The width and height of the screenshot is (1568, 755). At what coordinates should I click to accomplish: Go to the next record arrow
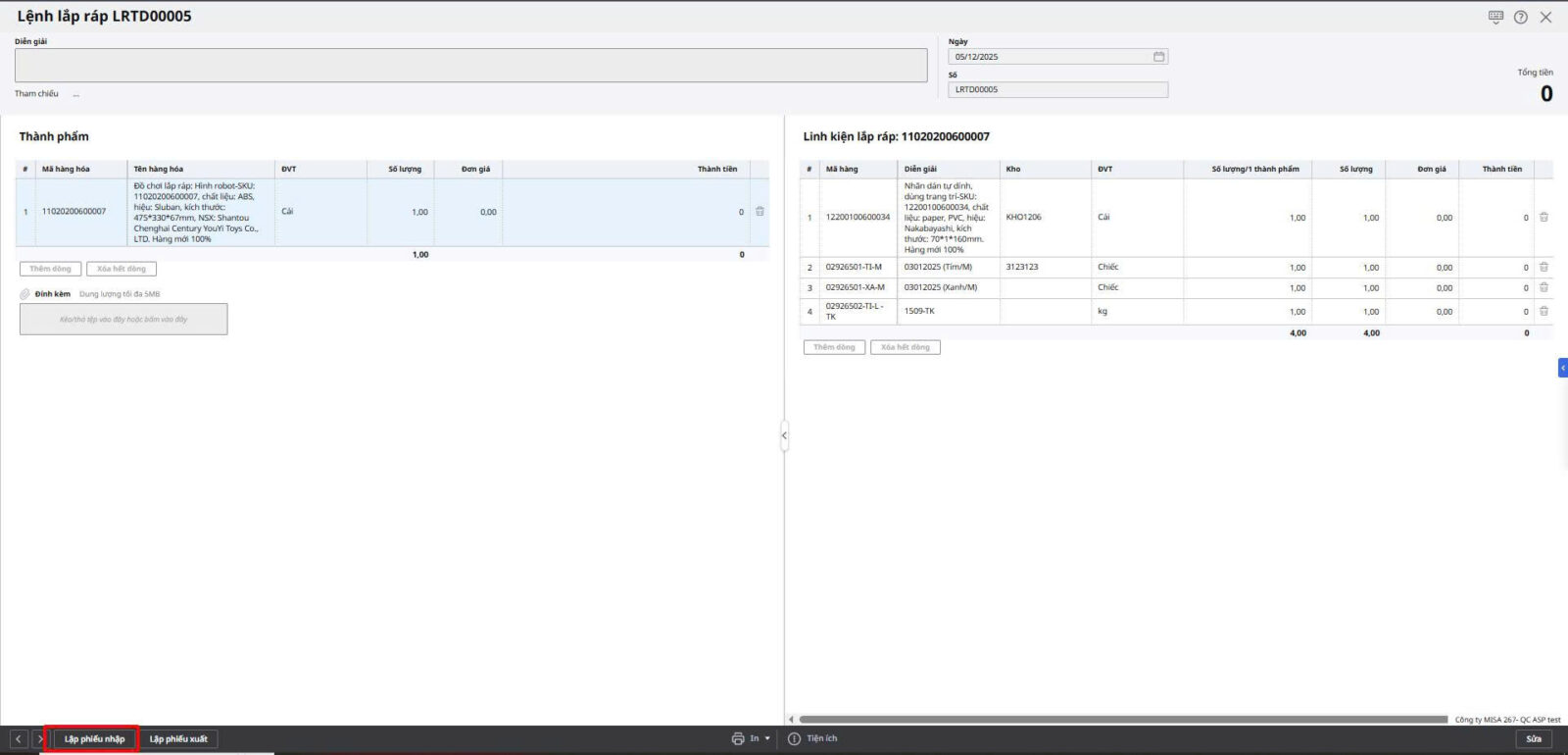(39, 739)
